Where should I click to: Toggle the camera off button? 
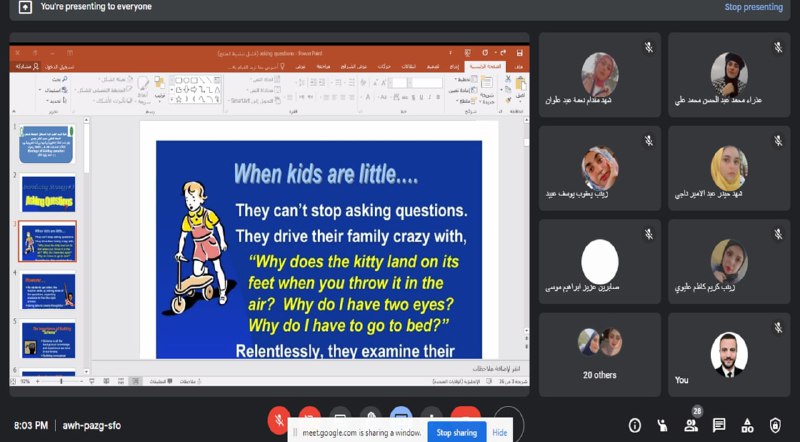pos(309,413)
